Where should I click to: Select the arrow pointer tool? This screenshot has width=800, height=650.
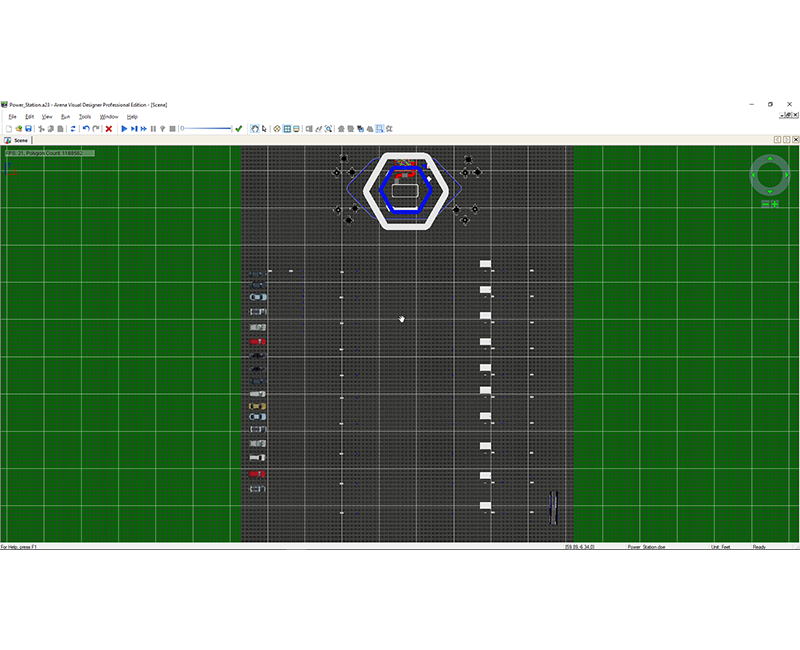264,129
